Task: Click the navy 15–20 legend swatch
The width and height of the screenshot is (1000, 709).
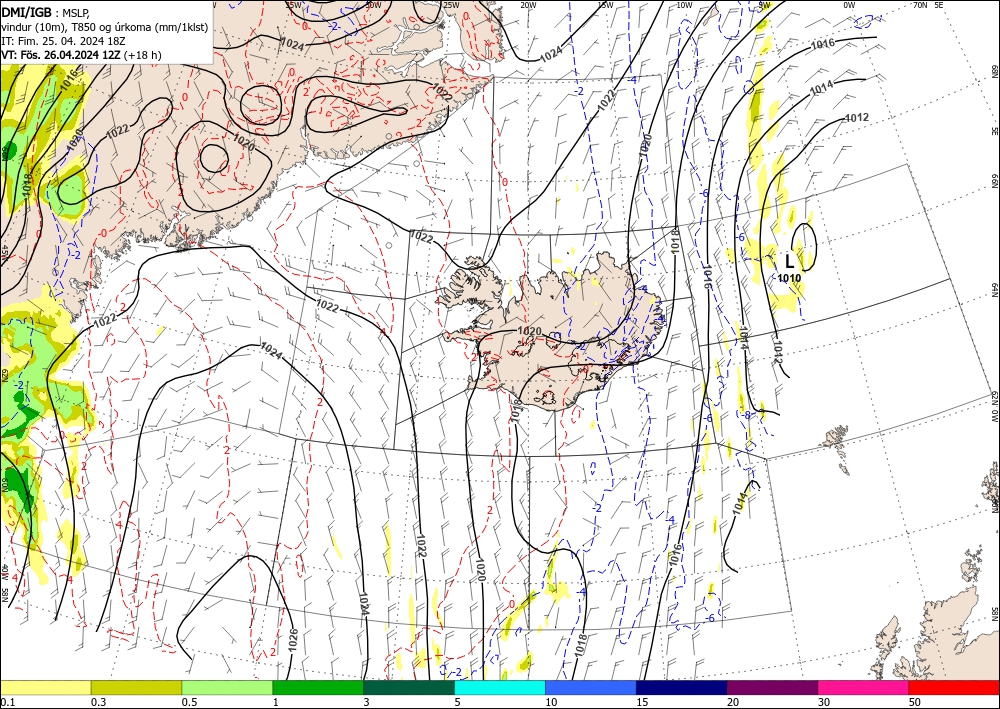Action: (682, 687)
